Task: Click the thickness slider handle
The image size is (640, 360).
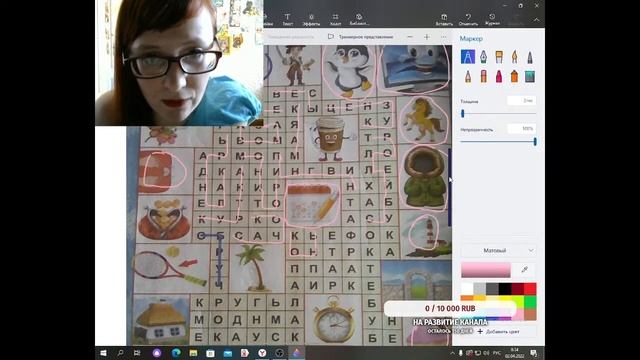Action: [x=463, y=113]
